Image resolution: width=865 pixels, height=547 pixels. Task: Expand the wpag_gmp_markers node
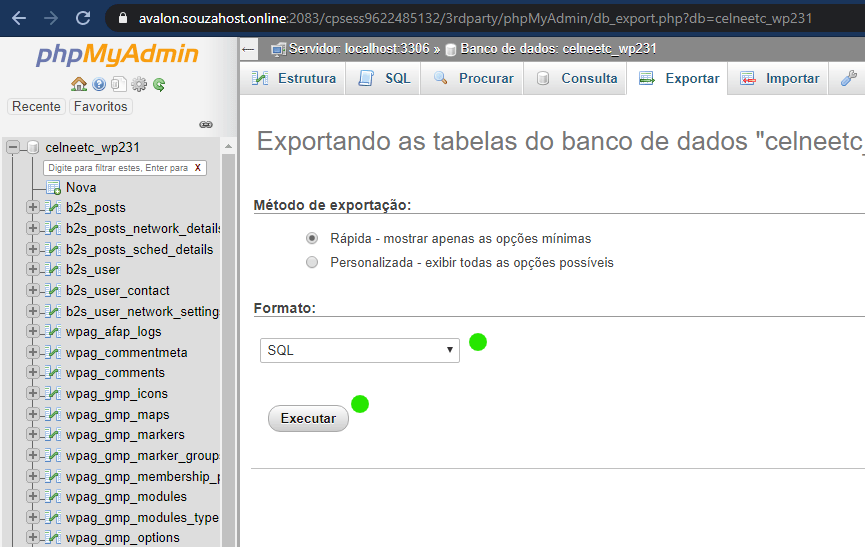pyautogui.click(x=33, y=435)
